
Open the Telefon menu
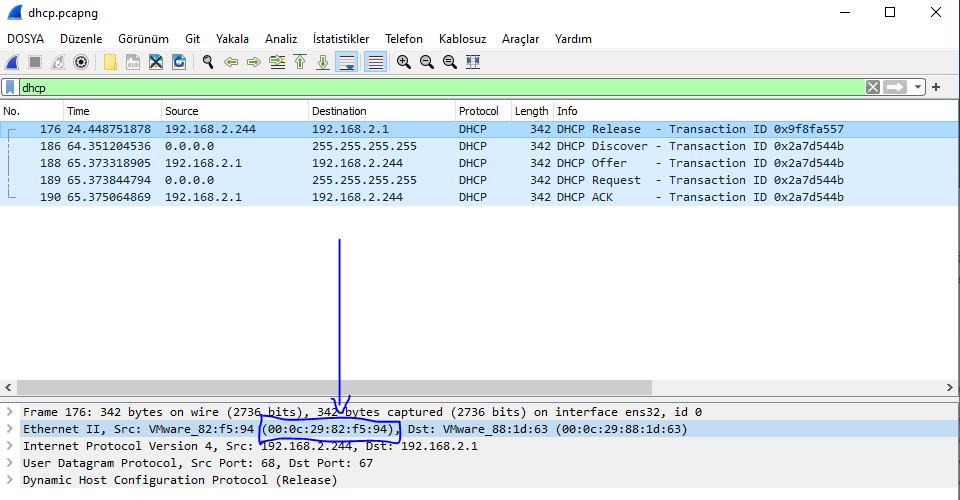pyautogui.click(x=403, y=39)
